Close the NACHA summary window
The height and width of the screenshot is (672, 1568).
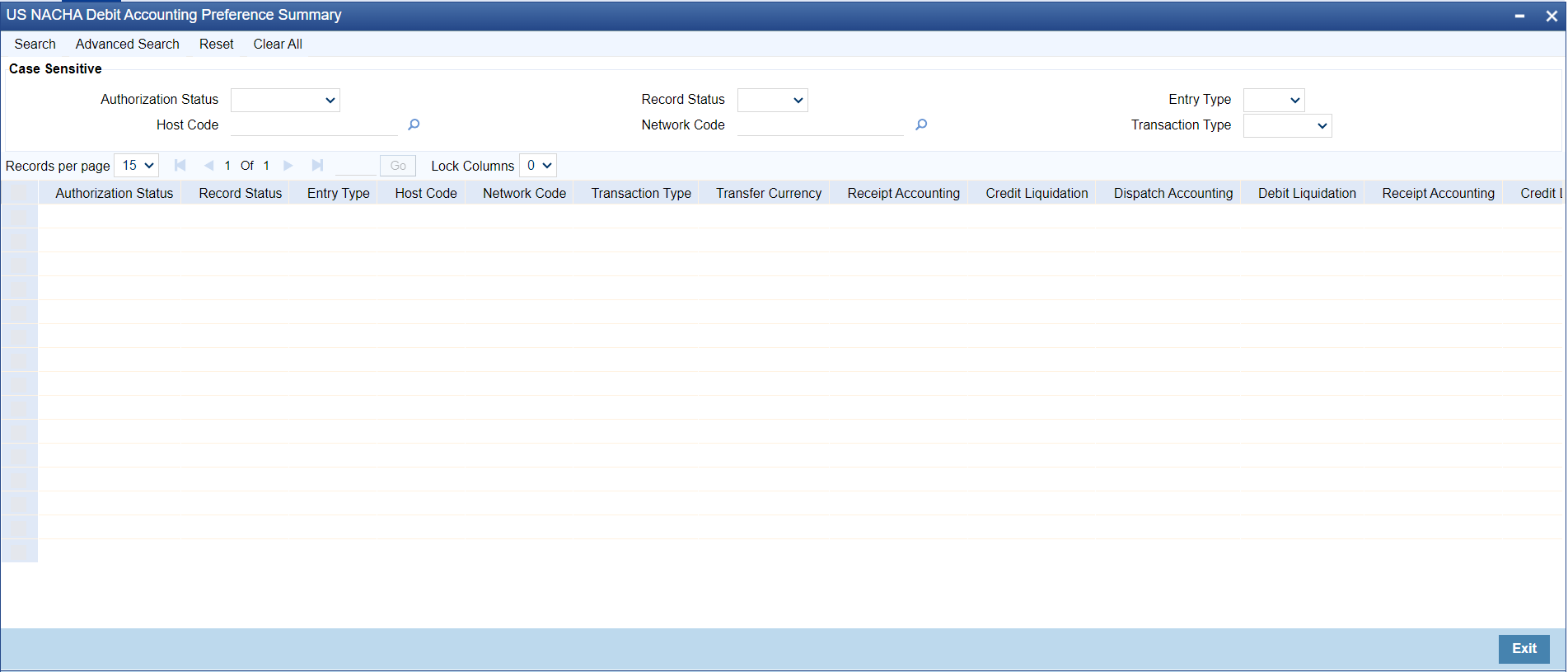click(1551, 16)
